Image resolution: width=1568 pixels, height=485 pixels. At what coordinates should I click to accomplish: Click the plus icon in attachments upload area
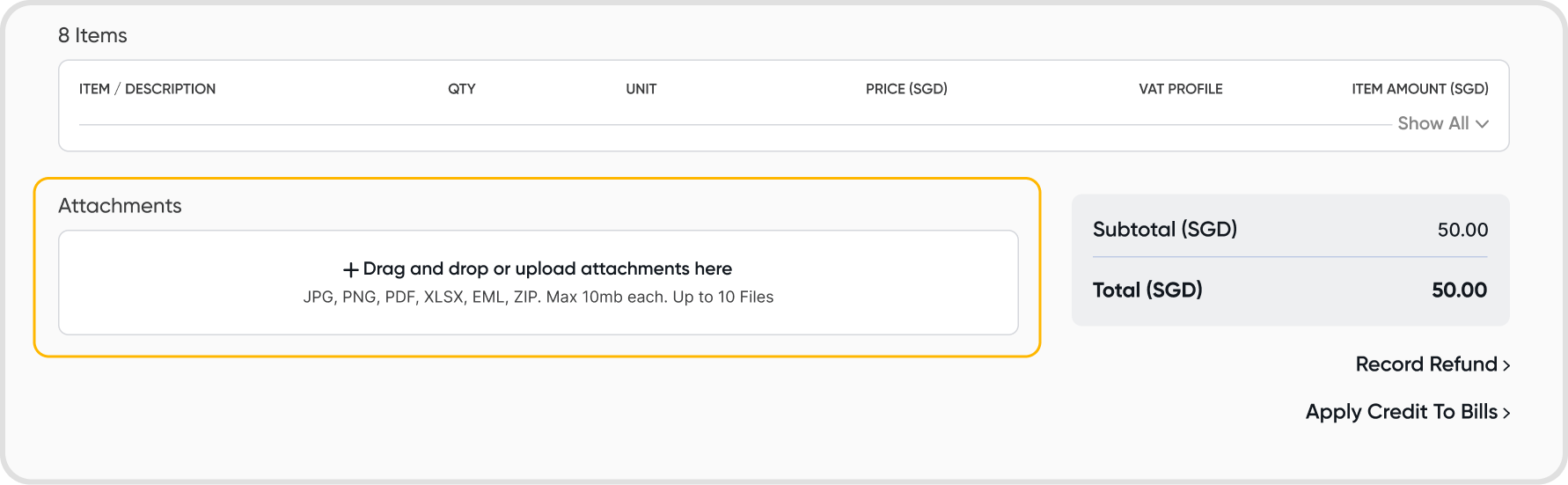point(350,269)
